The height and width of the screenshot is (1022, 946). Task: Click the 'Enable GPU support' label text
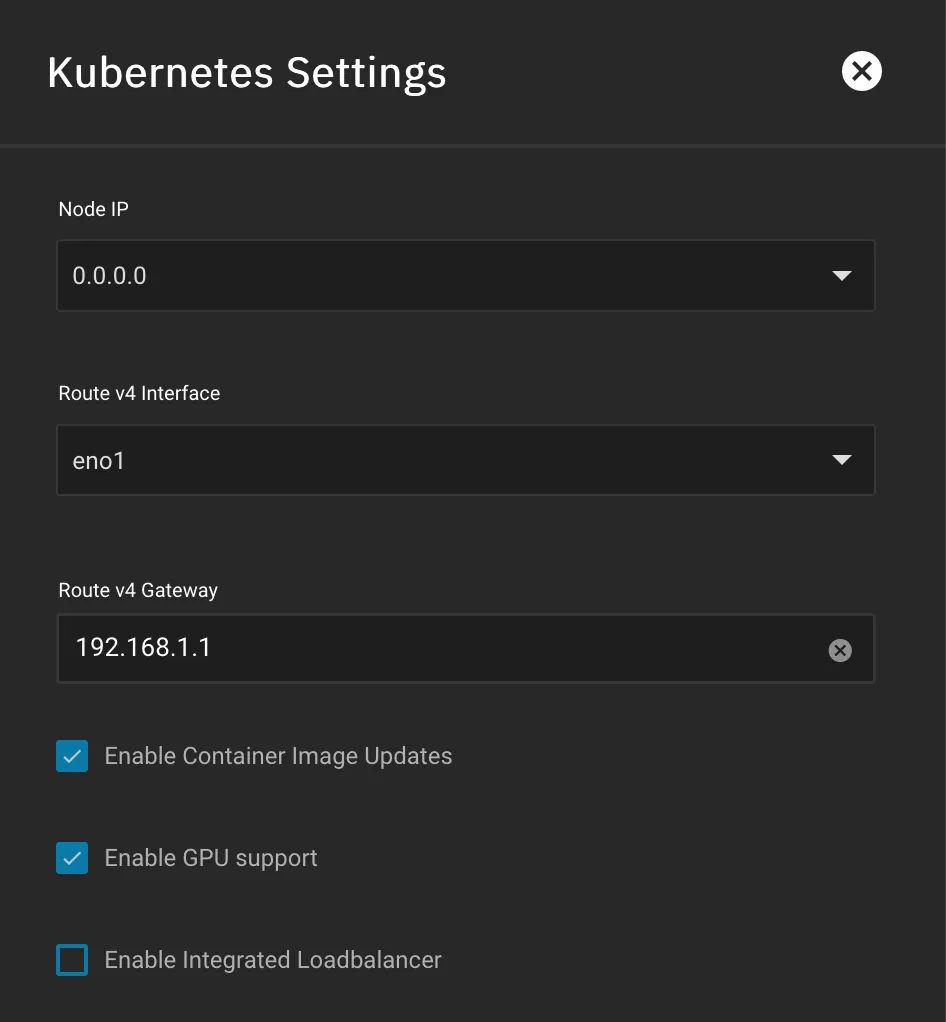coord(211,858)
